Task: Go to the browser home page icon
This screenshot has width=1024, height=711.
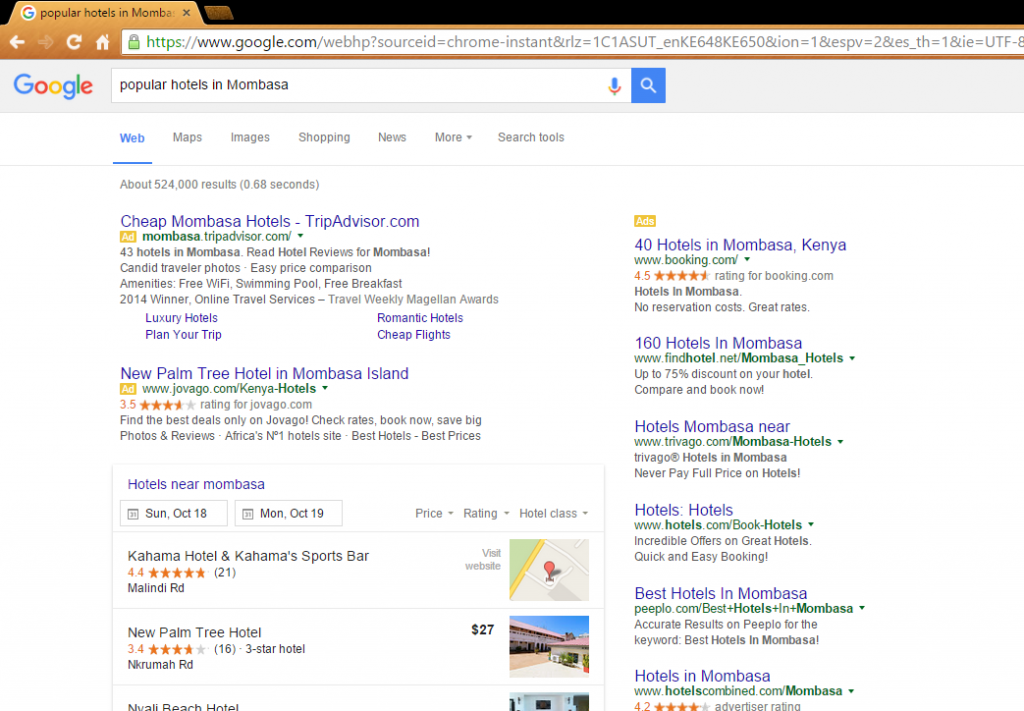Action: click(x=103, y=42)
